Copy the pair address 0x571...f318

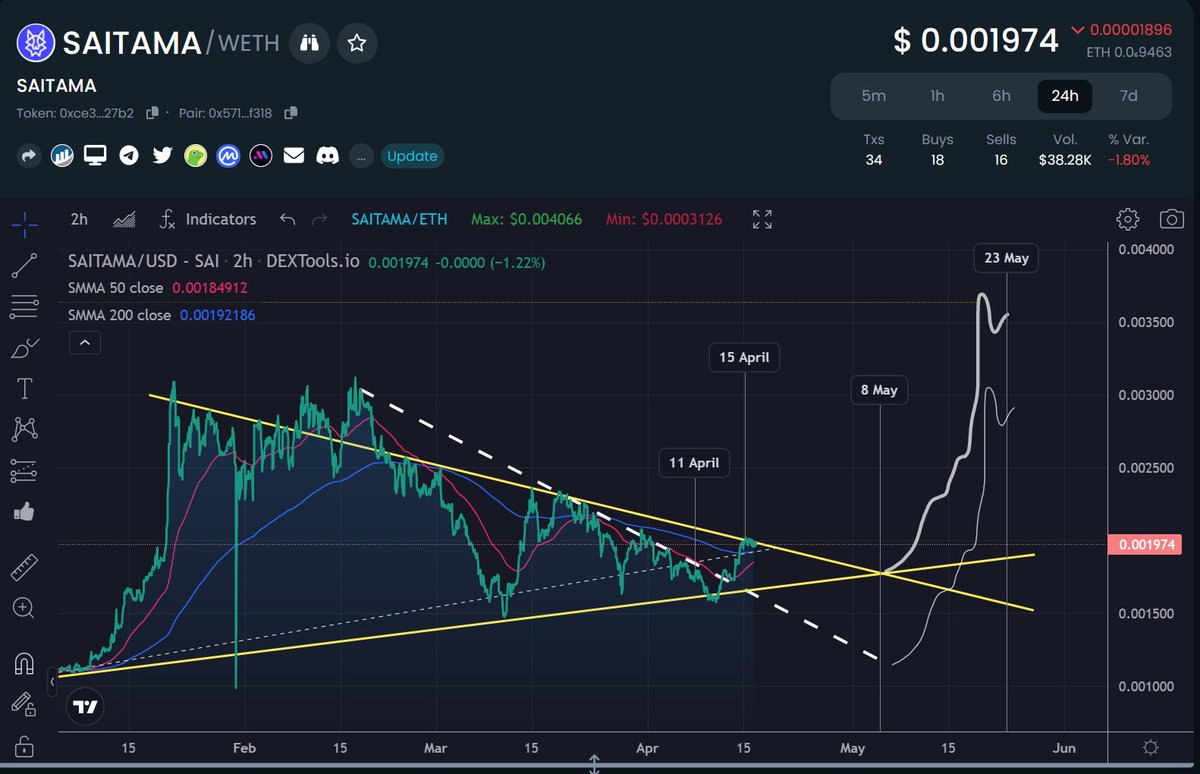291,113
